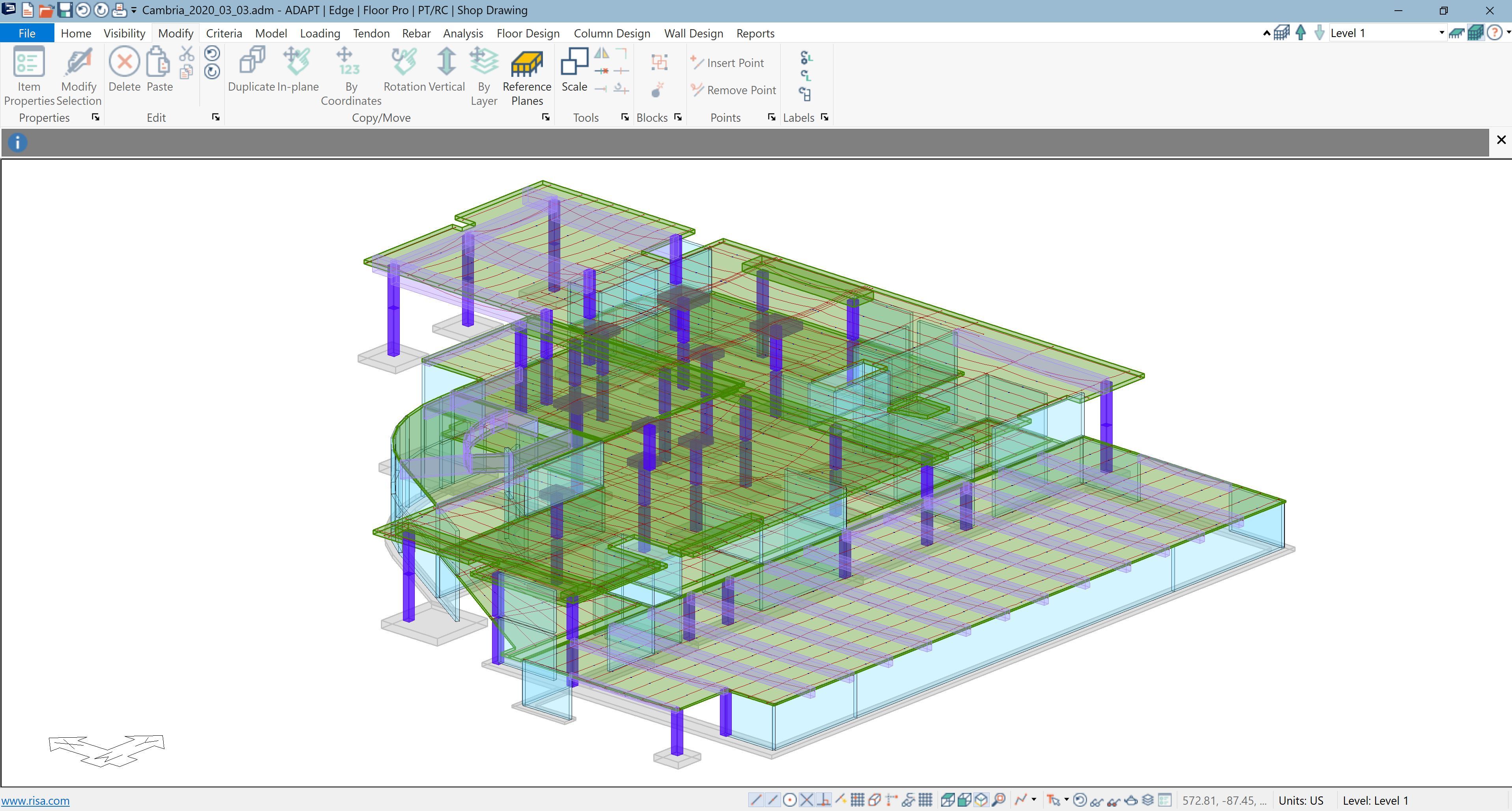1512x811 pixels.
Task: Open the Tendon ribbon tab
Action: click(371, 33)
